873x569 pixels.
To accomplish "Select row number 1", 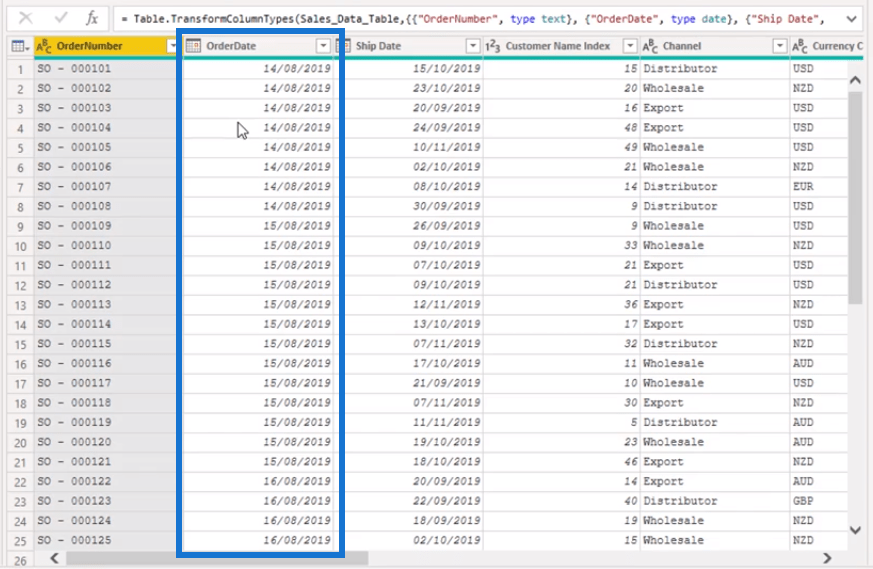I will 21,69.
